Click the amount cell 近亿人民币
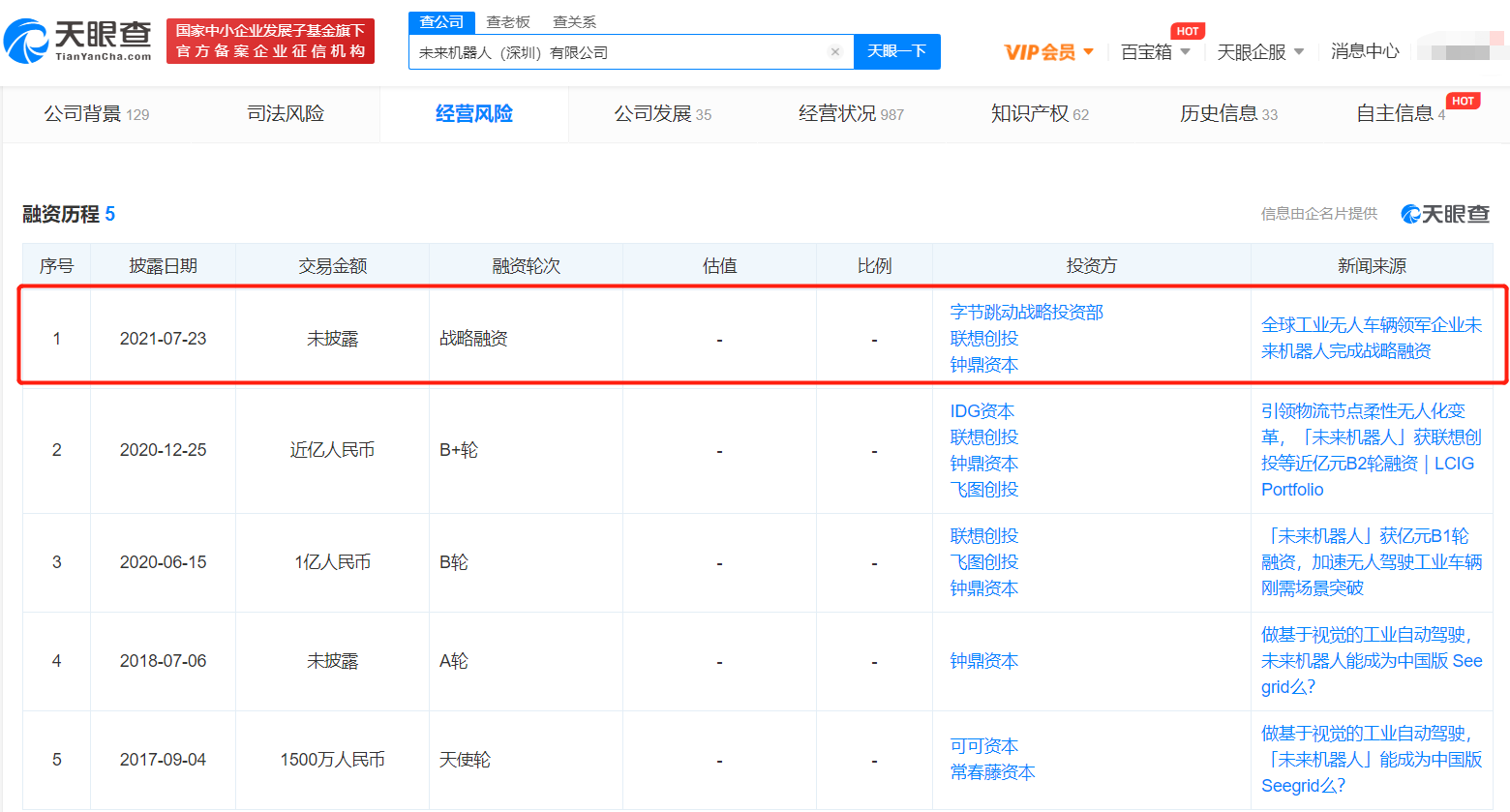The image size is (1510, 812). [x=333, y=450]
